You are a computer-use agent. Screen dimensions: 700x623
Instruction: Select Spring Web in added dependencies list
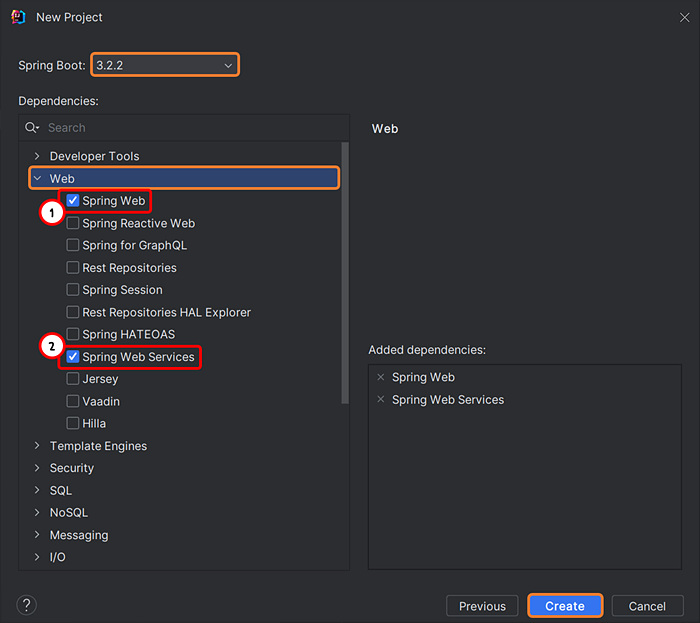[x=423, y=377]
